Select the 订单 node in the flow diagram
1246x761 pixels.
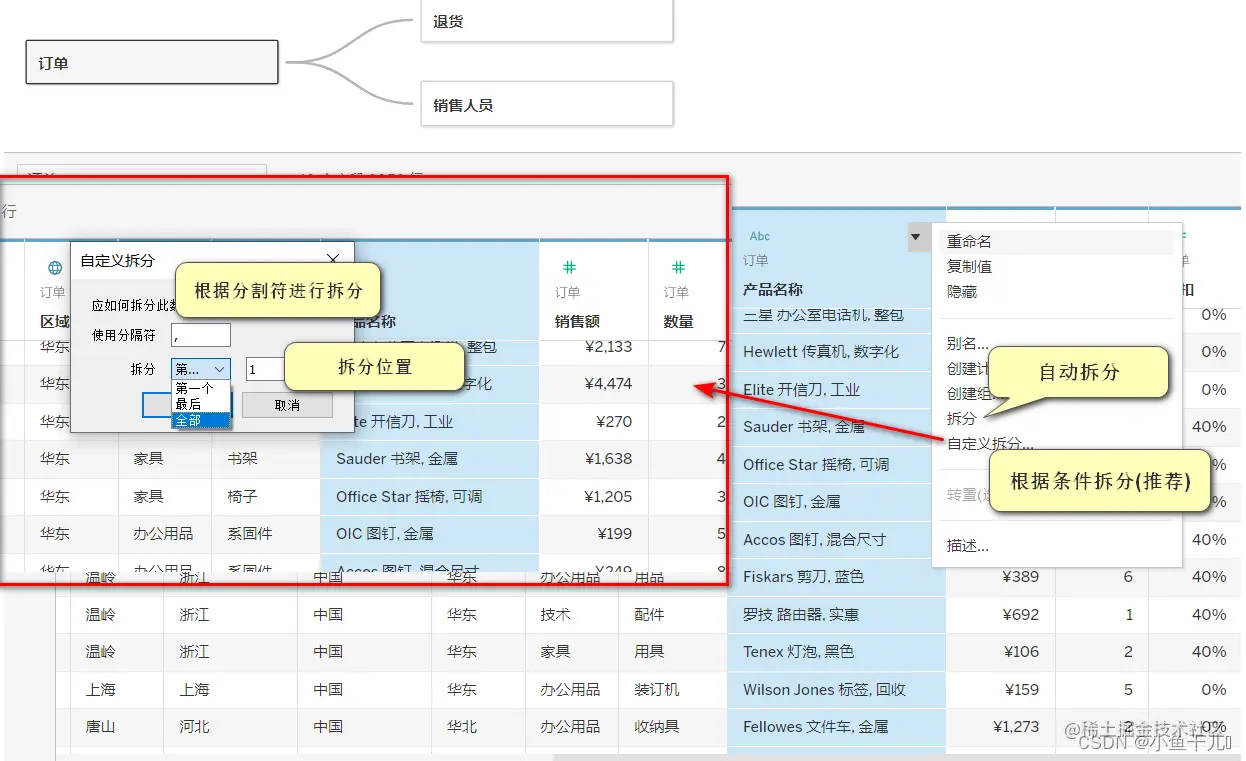pos(151,62)
